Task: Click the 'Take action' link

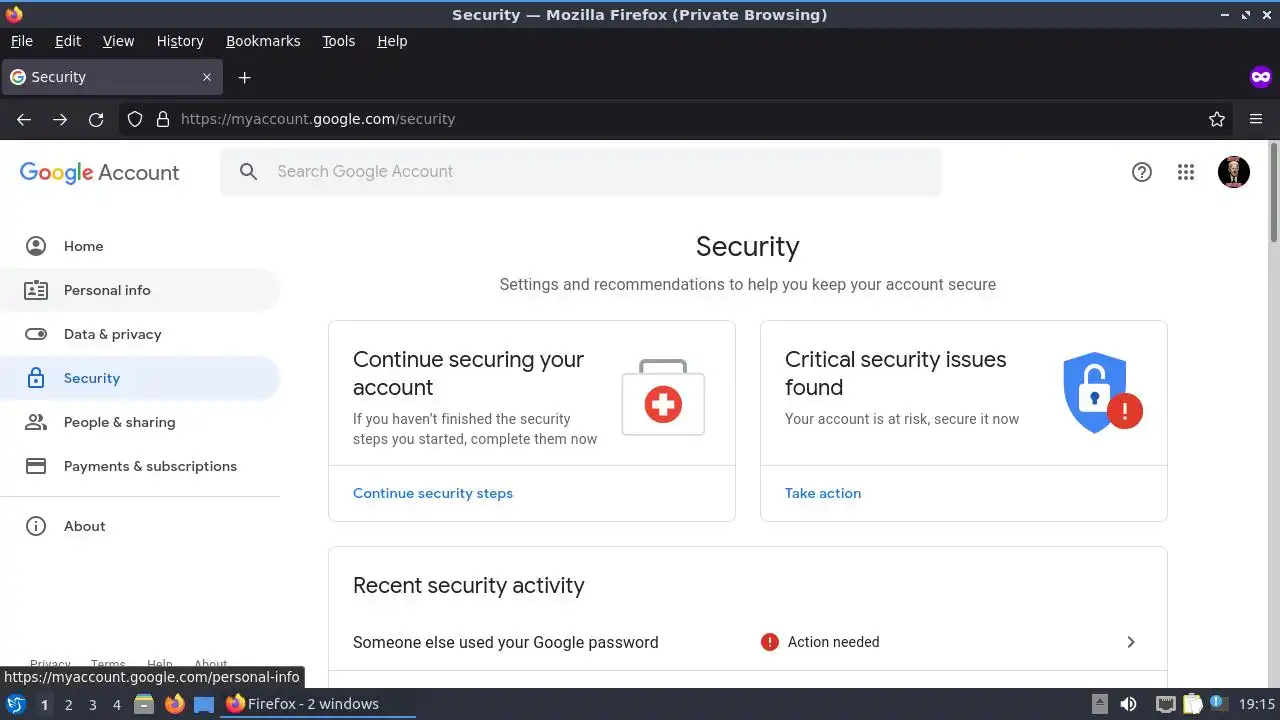Action: tap(823, 493)
